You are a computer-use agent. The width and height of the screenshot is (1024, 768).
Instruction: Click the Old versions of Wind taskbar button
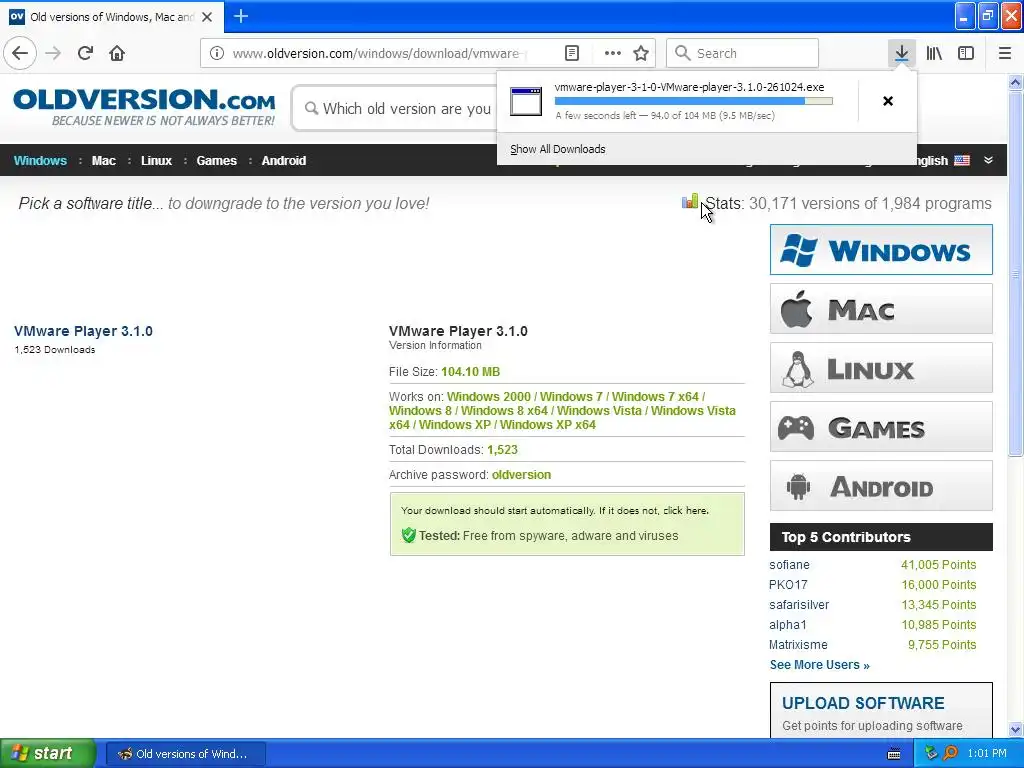[185, 754]
